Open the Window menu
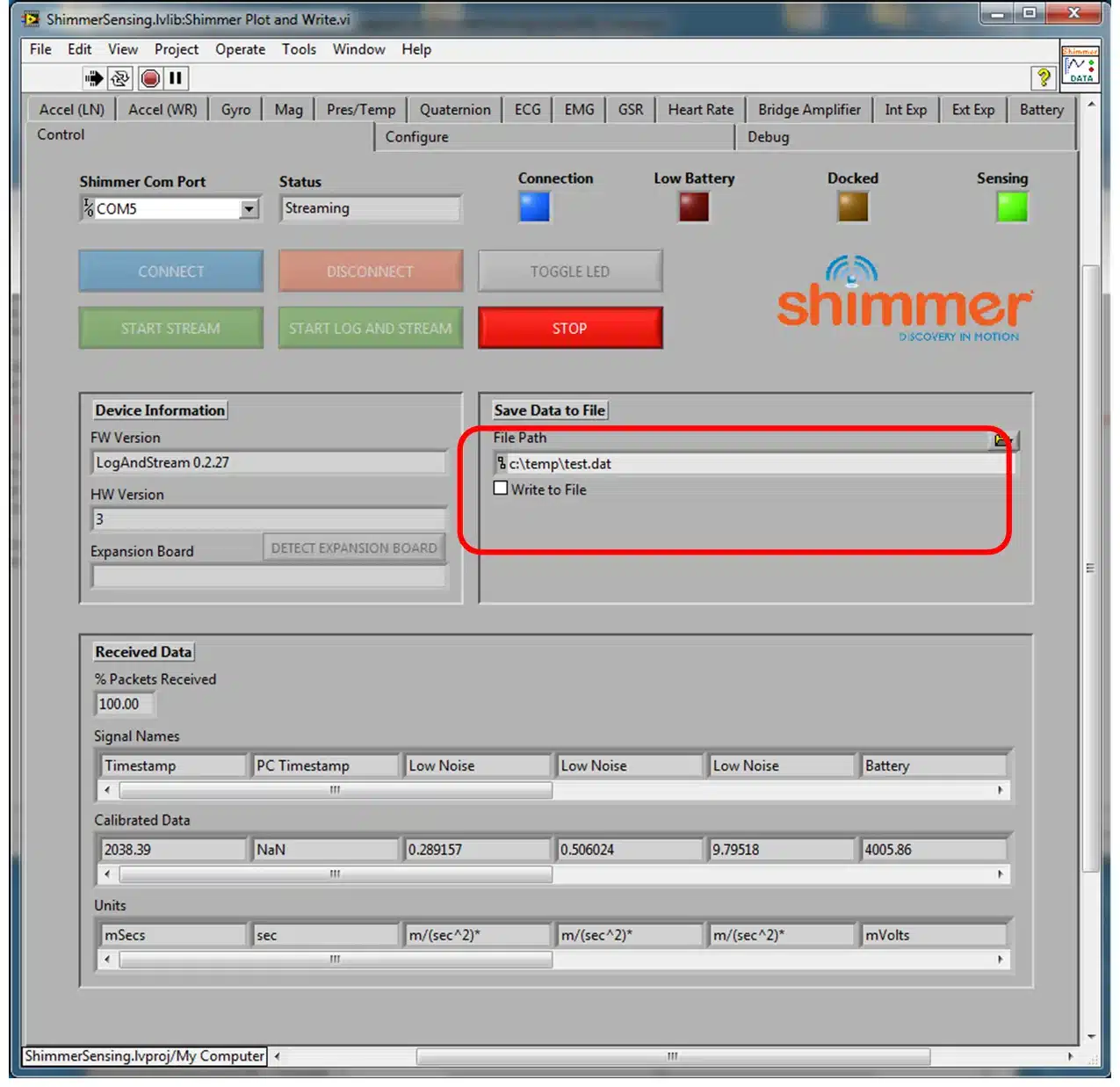 coord(358,49)
